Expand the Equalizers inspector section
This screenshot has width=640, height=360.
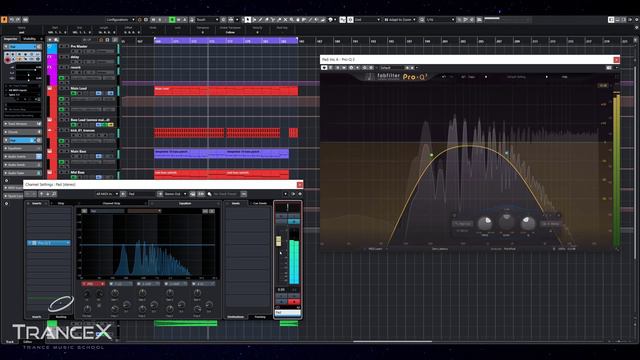(x=22, y=148)
